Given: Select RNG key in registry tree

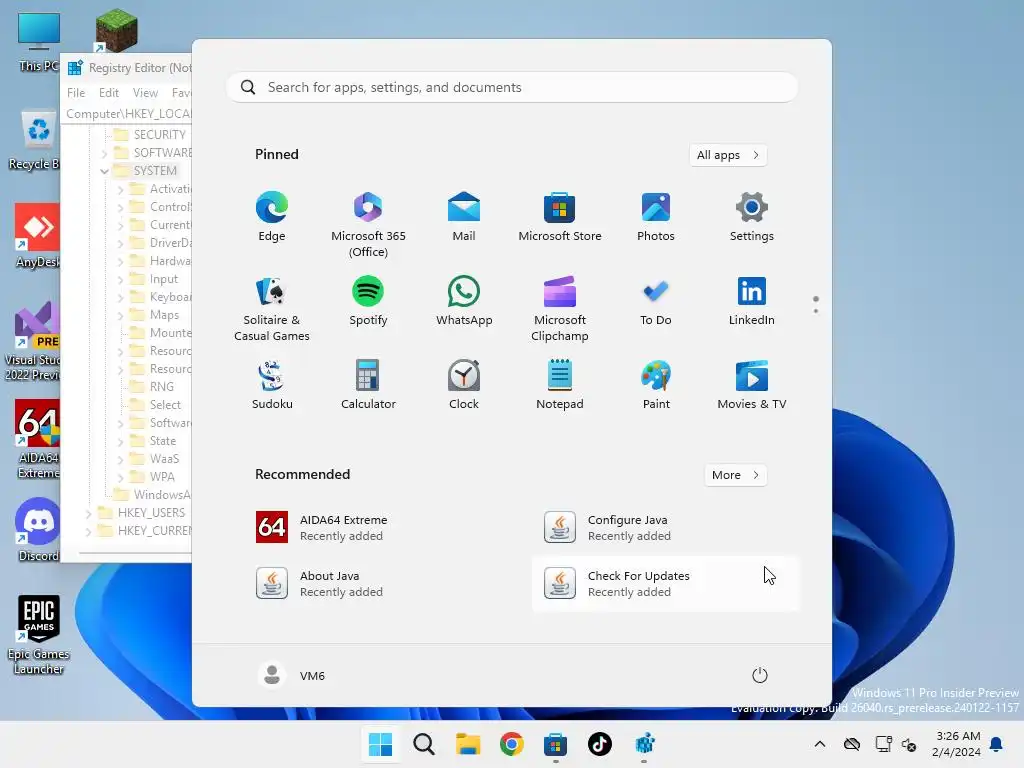Looking at the screenshot, I should click(161, 387).
